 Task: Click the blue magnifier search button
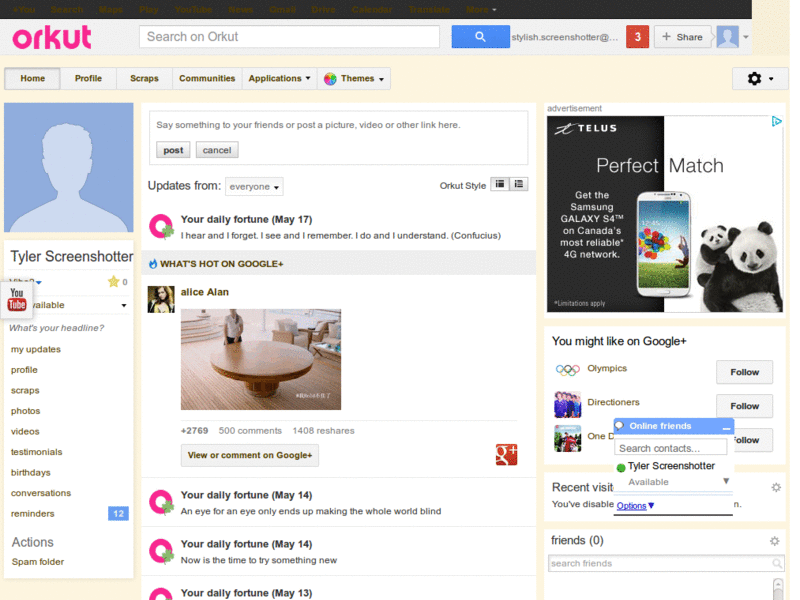[480, 37]
